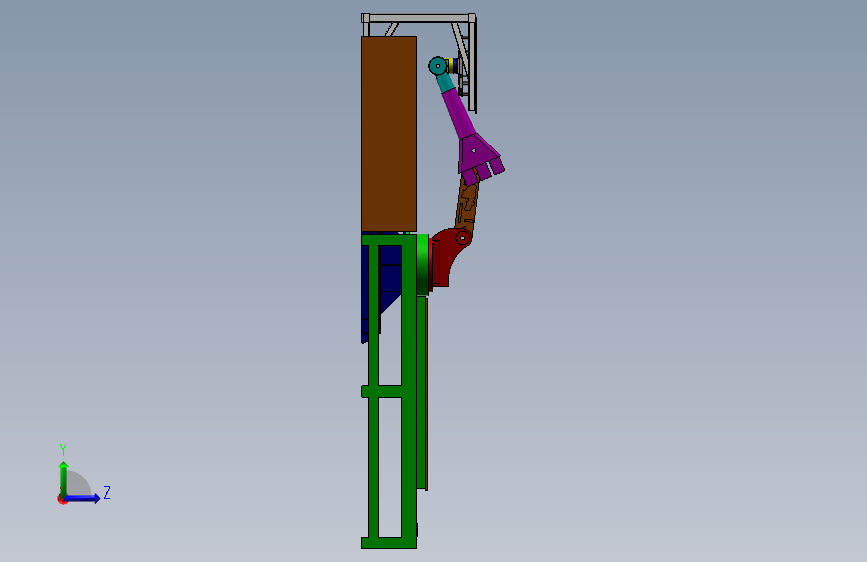Image resolution: width=867 pixels, height=562 pixels.
Task: Click the green Y axis arrow of the triad
Action: [64, 478]
